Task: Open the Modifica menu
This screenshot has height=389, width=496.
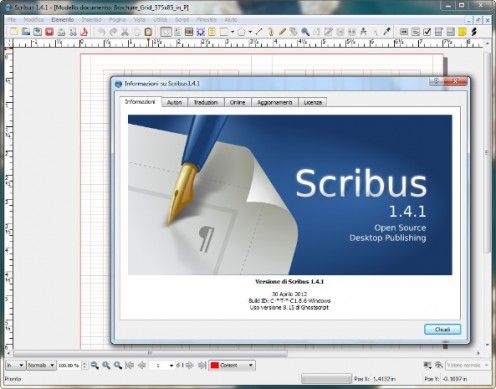Action: click(34, 20)
